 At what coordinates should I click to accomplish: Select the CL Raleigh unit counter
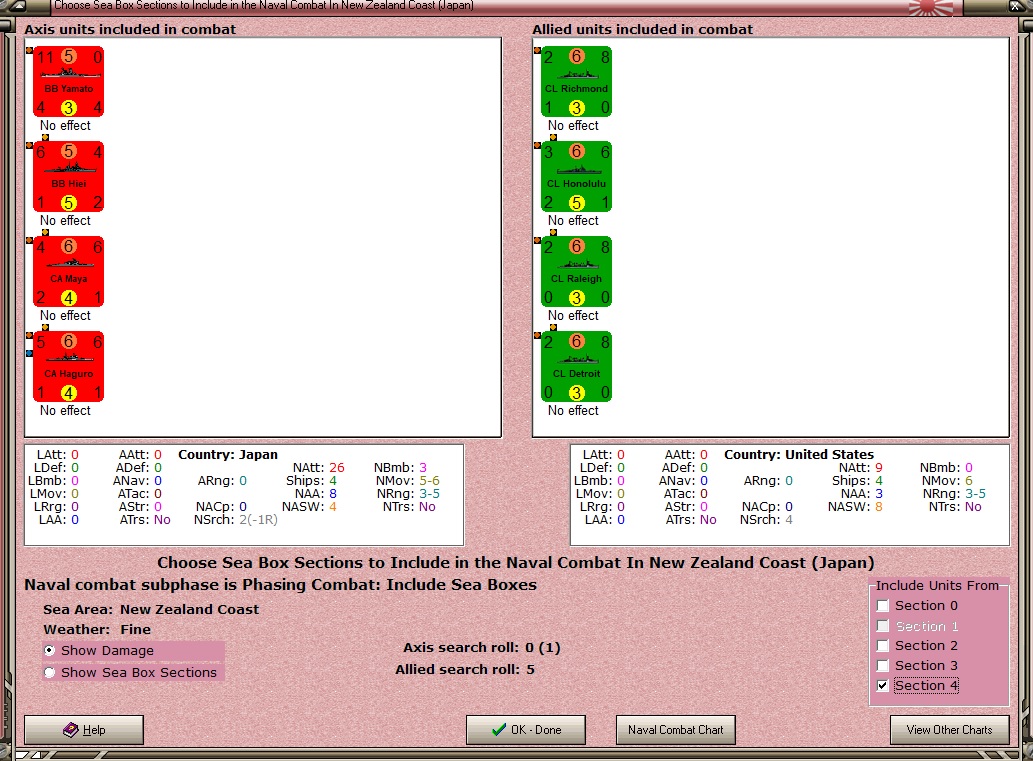(x=576, y=271)
